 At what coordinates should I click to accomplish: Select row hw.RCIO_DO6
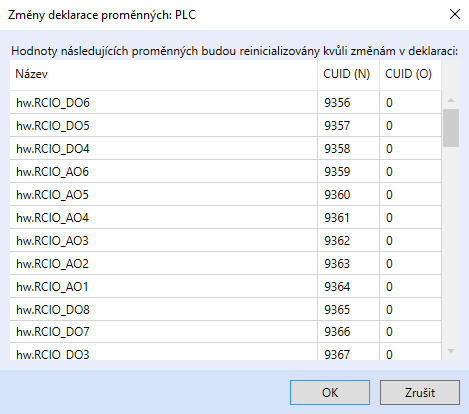(225, 102)
